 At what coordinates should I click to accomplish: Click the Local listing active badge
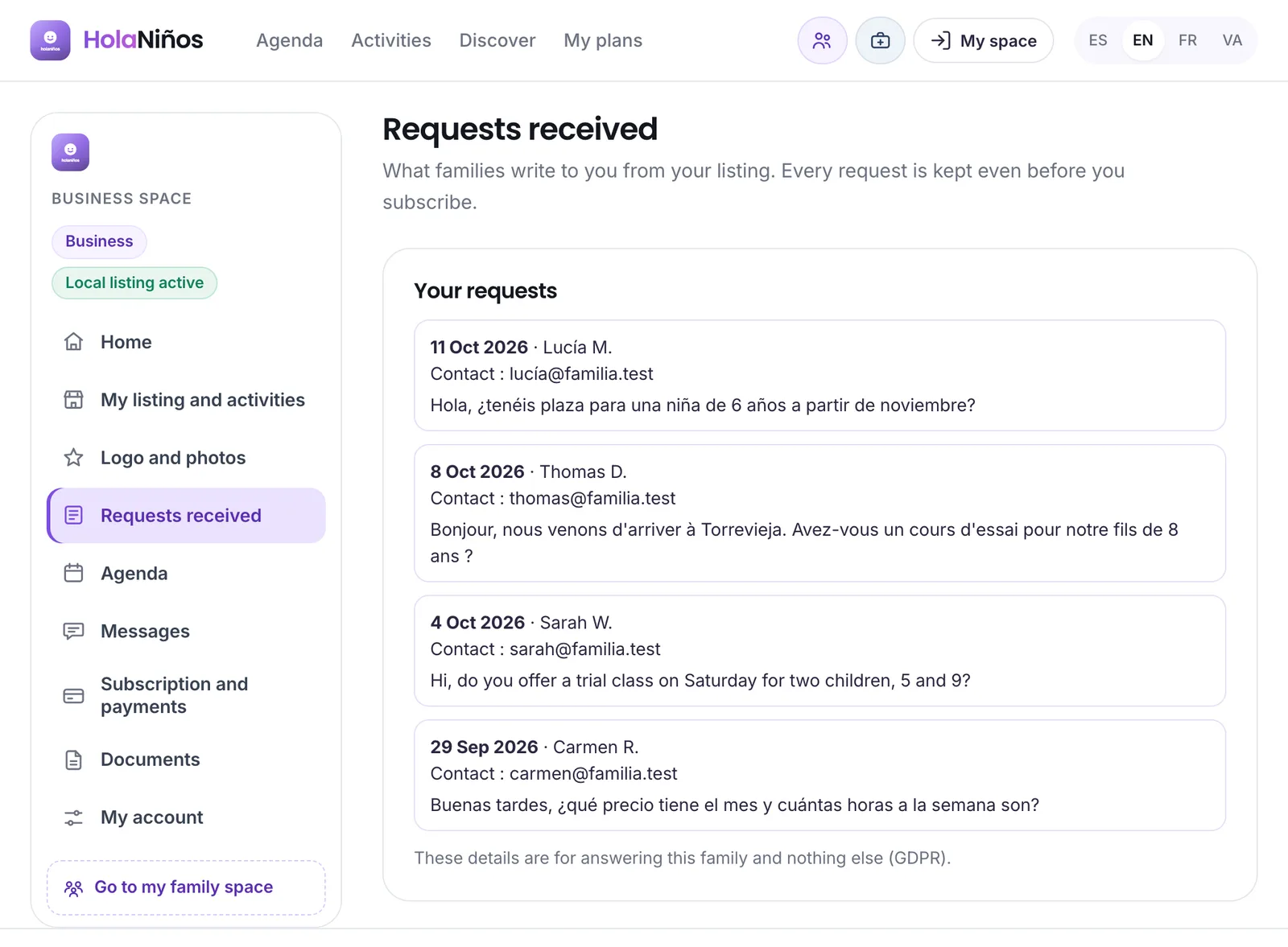[134, 282]
